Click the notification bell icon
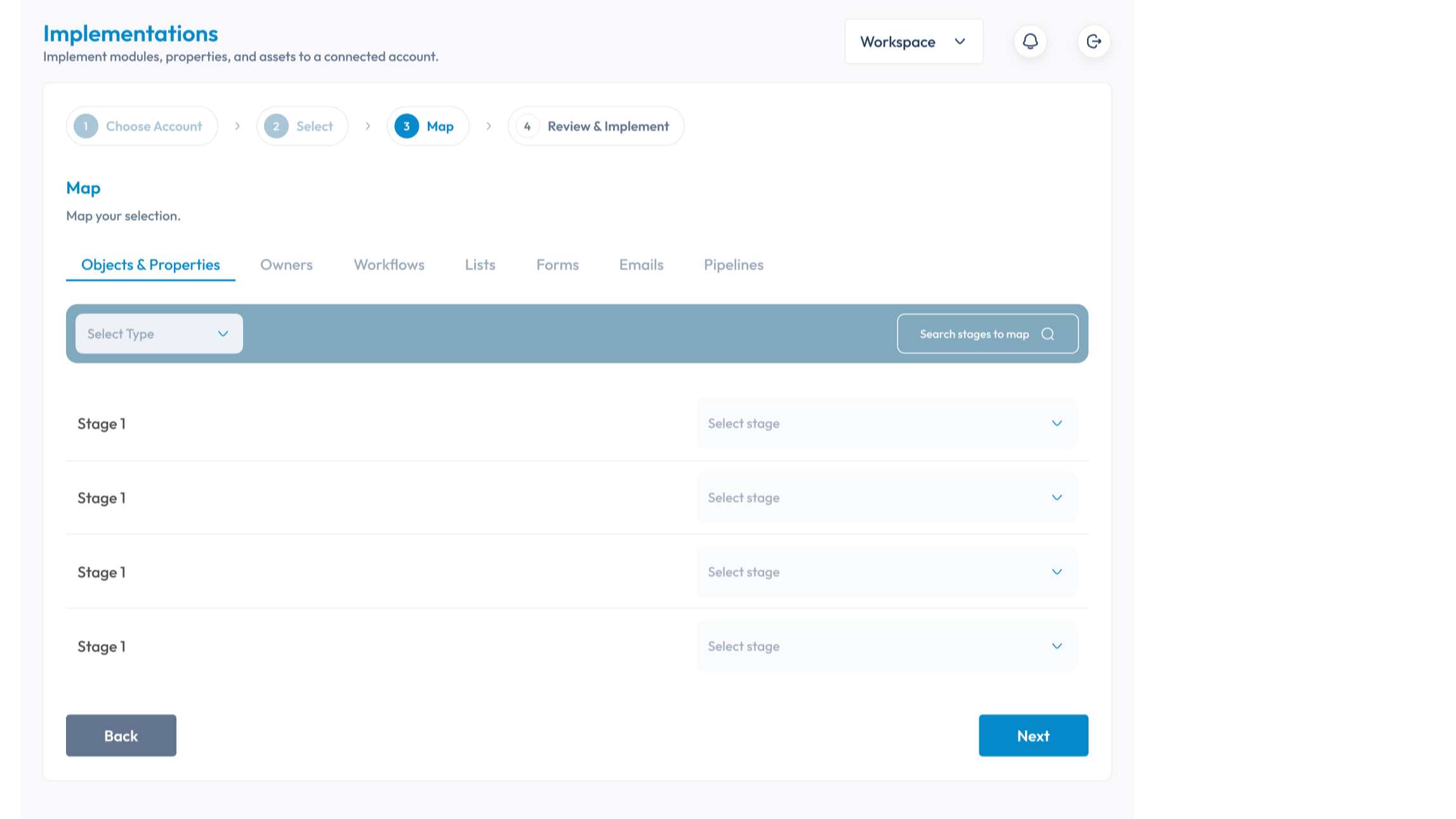 [x=1030, y=41]
